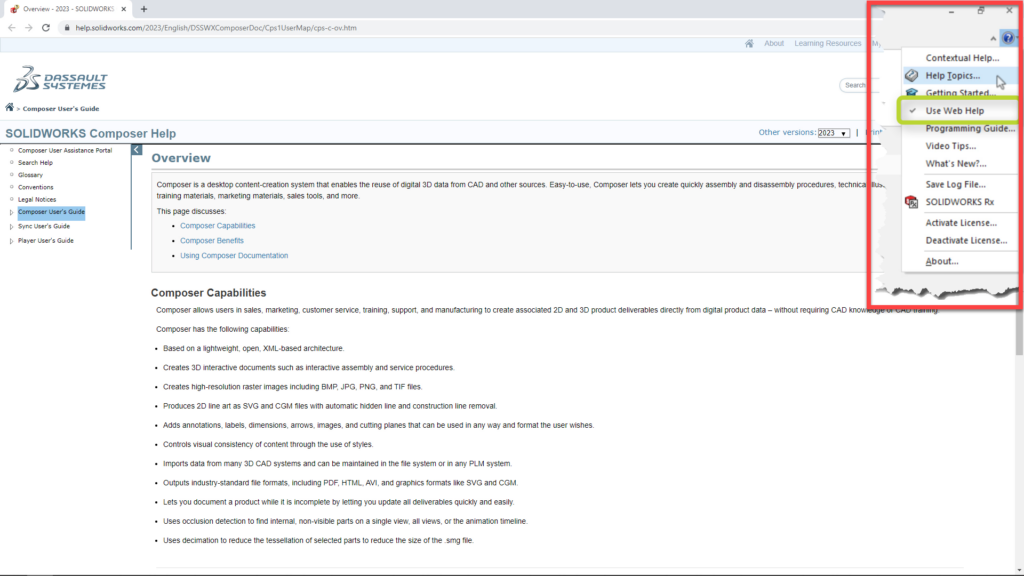Select Glossary in the left navigation tree

30,175
